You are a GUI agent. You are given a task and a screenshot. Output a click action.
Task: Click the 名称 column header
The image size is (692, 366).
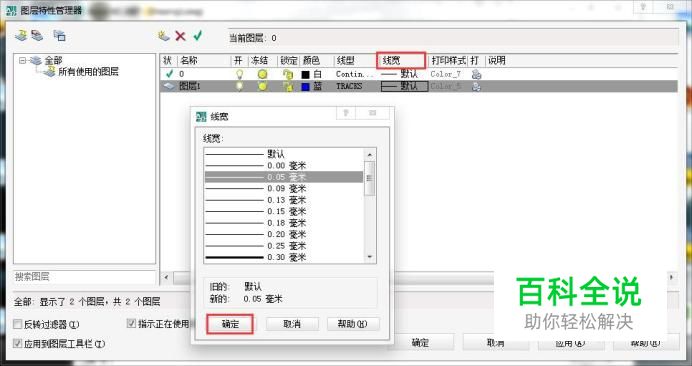coord(204,60)
